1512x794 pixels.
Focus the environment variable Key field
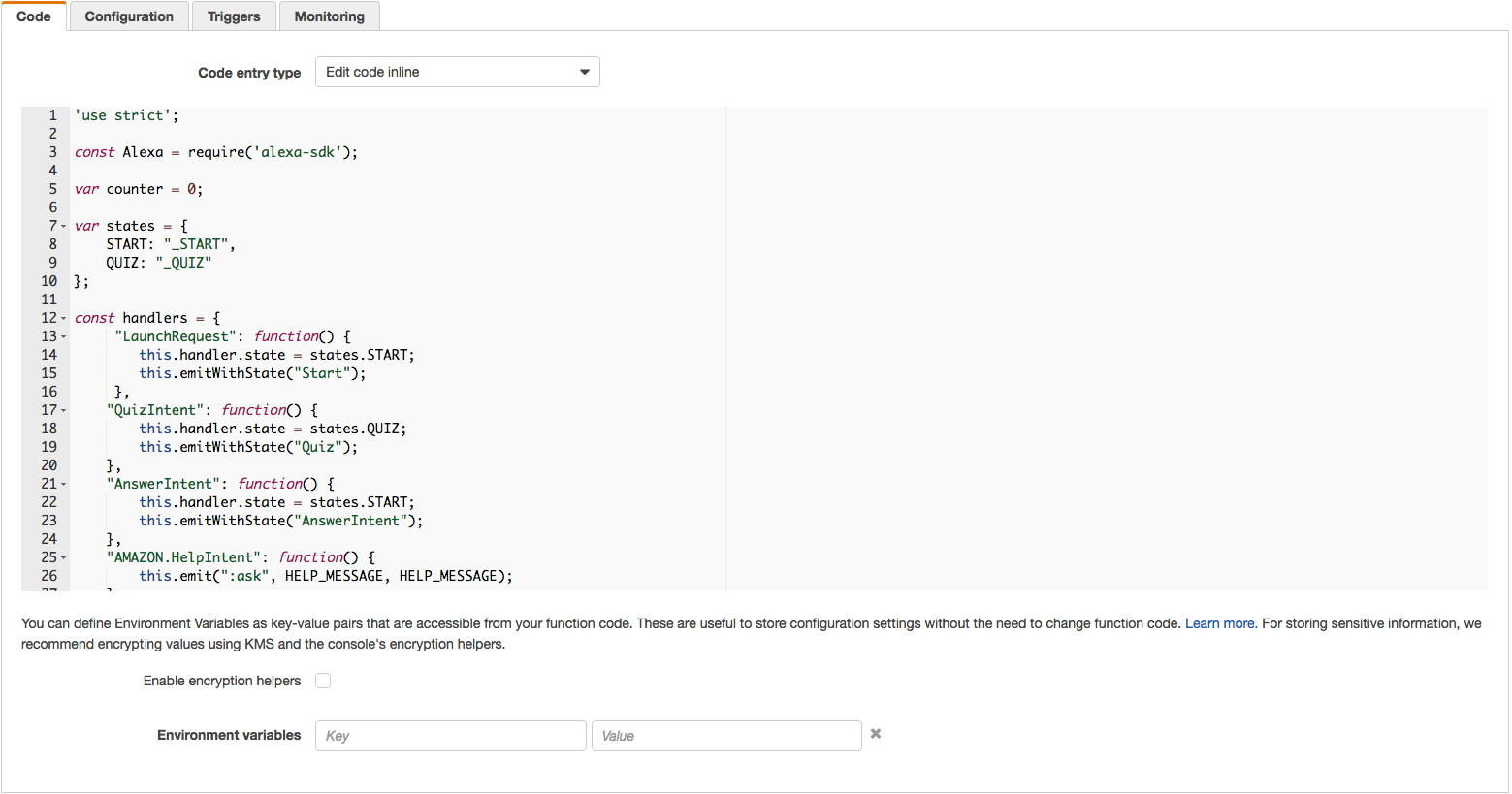click(x=450, y=736)
